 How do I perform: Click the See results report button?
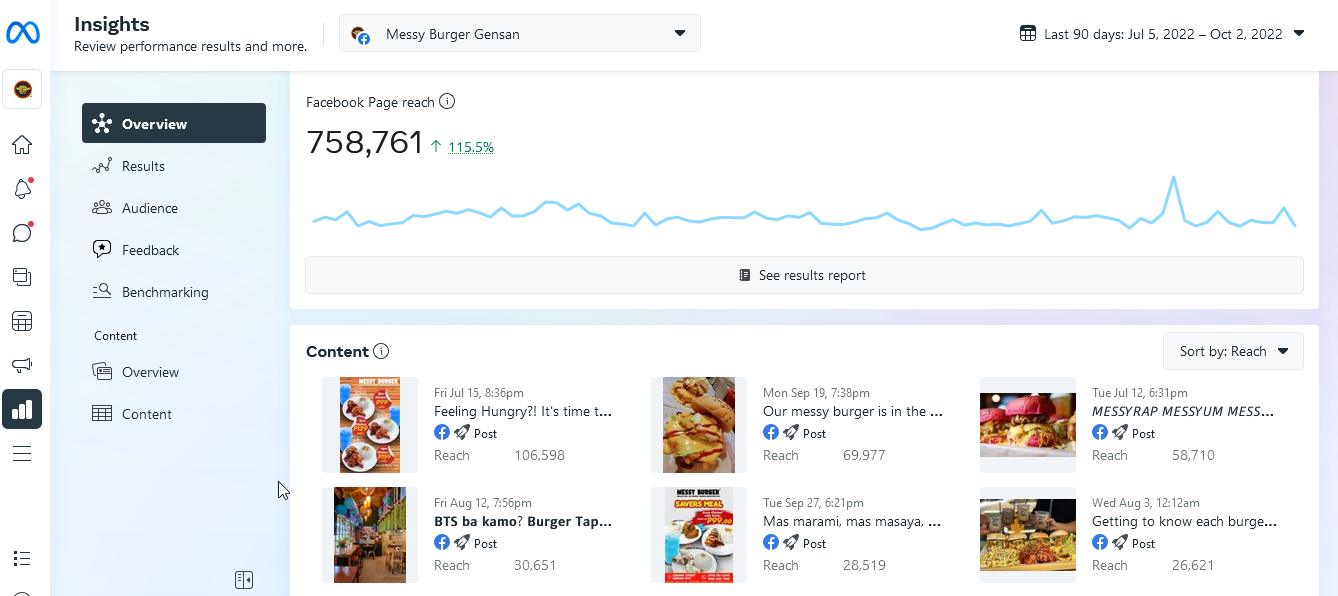click(804, 275)
